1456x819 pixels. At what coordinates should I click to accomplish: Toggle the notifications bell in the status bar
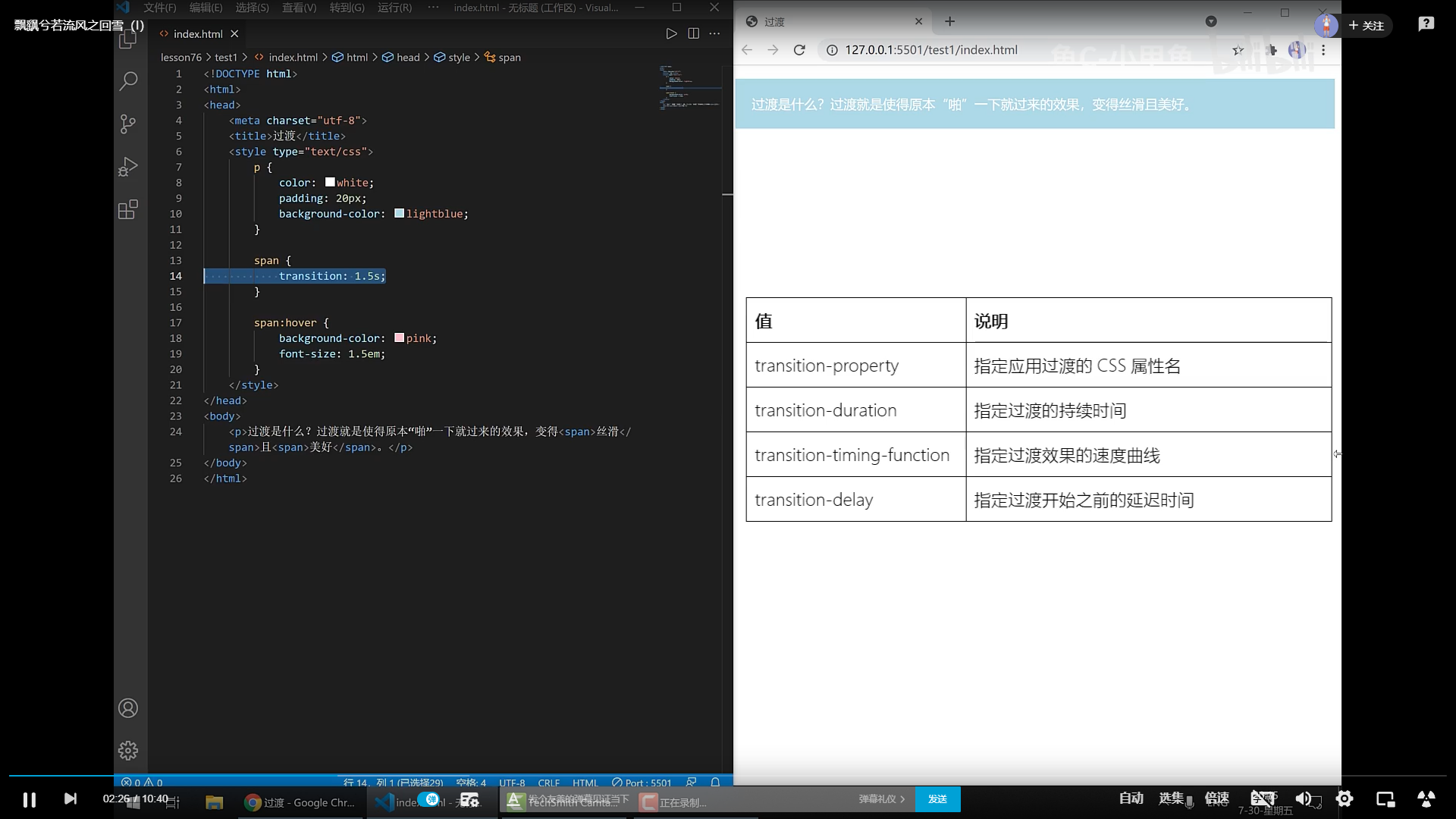click(716, 782)
